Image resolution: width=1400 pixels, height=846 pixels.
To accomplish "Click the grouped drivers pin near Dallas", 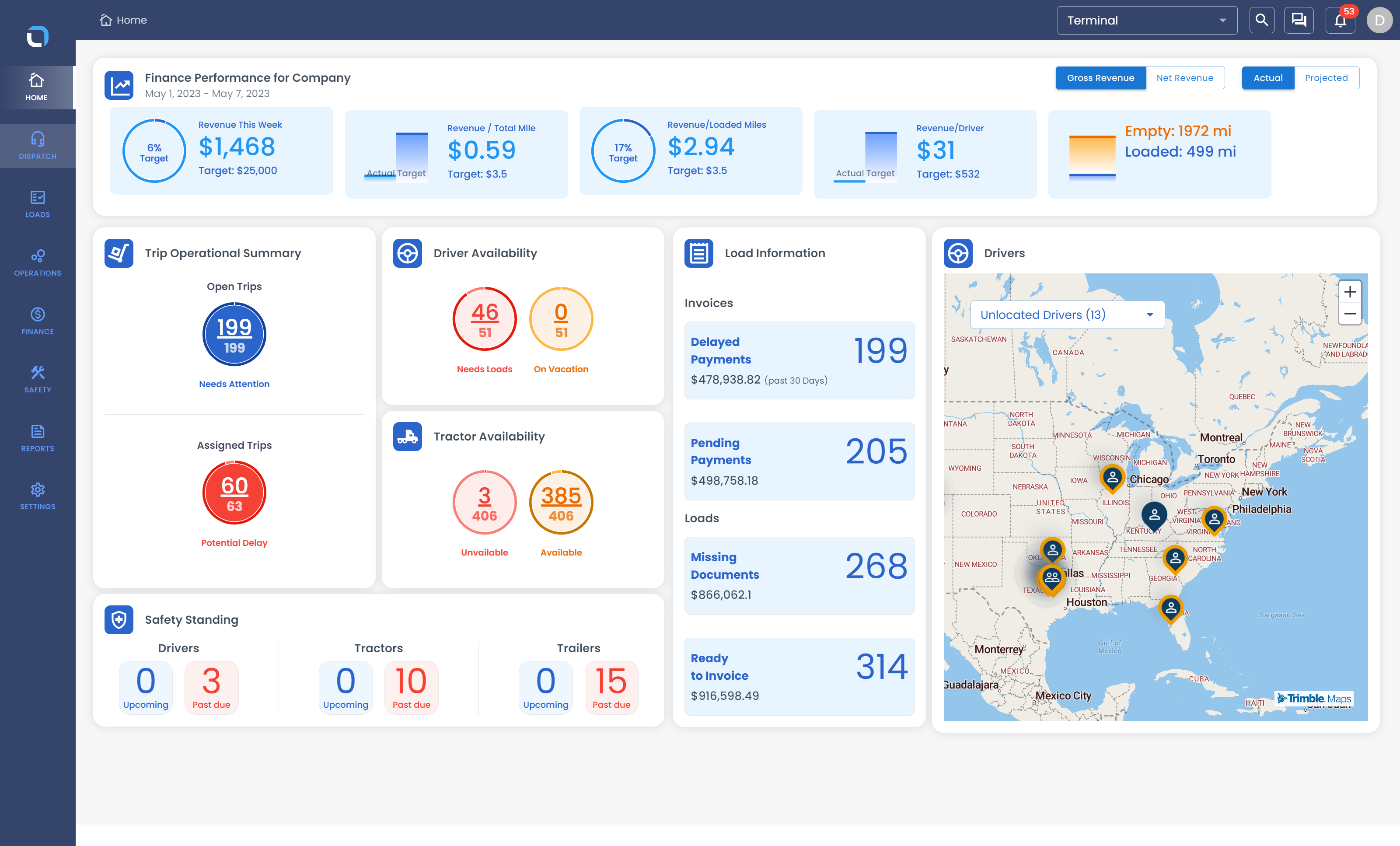I will tap(1052, 579).
